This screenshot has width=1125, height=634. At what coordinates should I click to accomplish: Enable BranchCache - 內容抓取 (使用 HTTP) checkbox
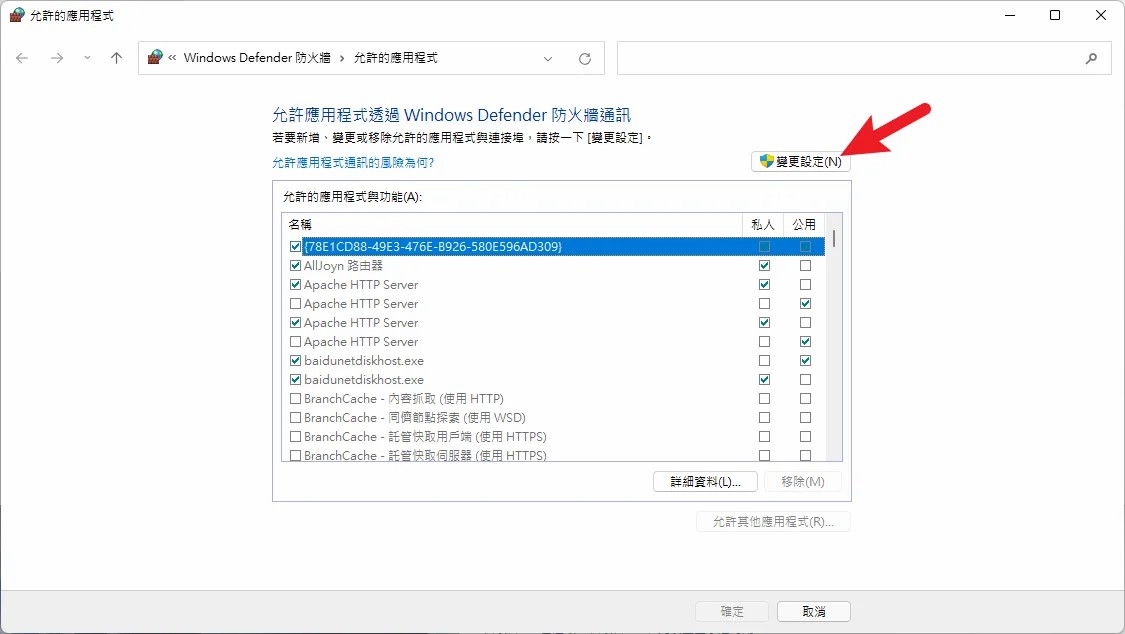click(x=295, y=398)
